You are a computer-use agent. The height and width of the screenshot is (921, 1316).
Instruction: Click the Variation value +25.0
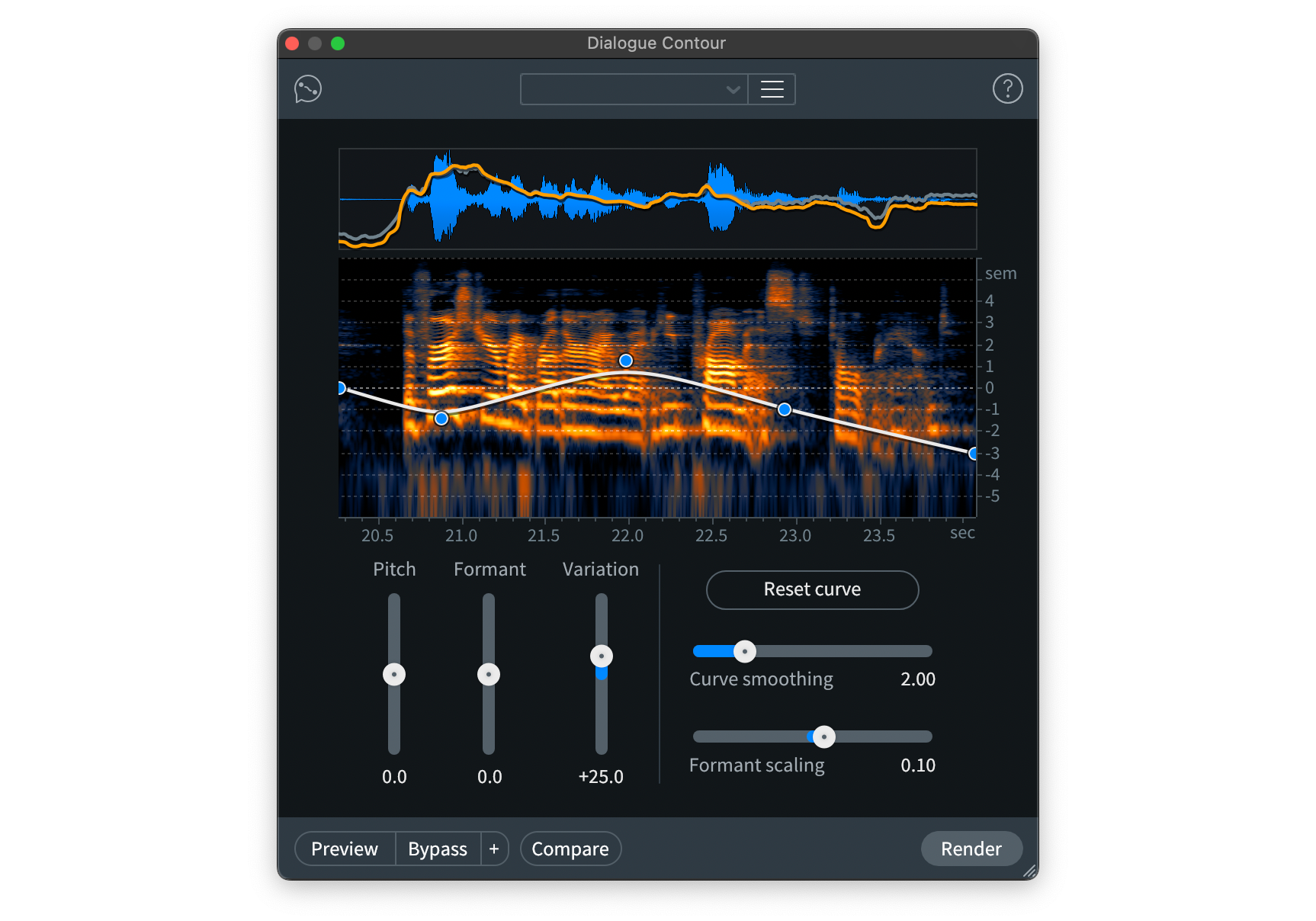(601, 777)
